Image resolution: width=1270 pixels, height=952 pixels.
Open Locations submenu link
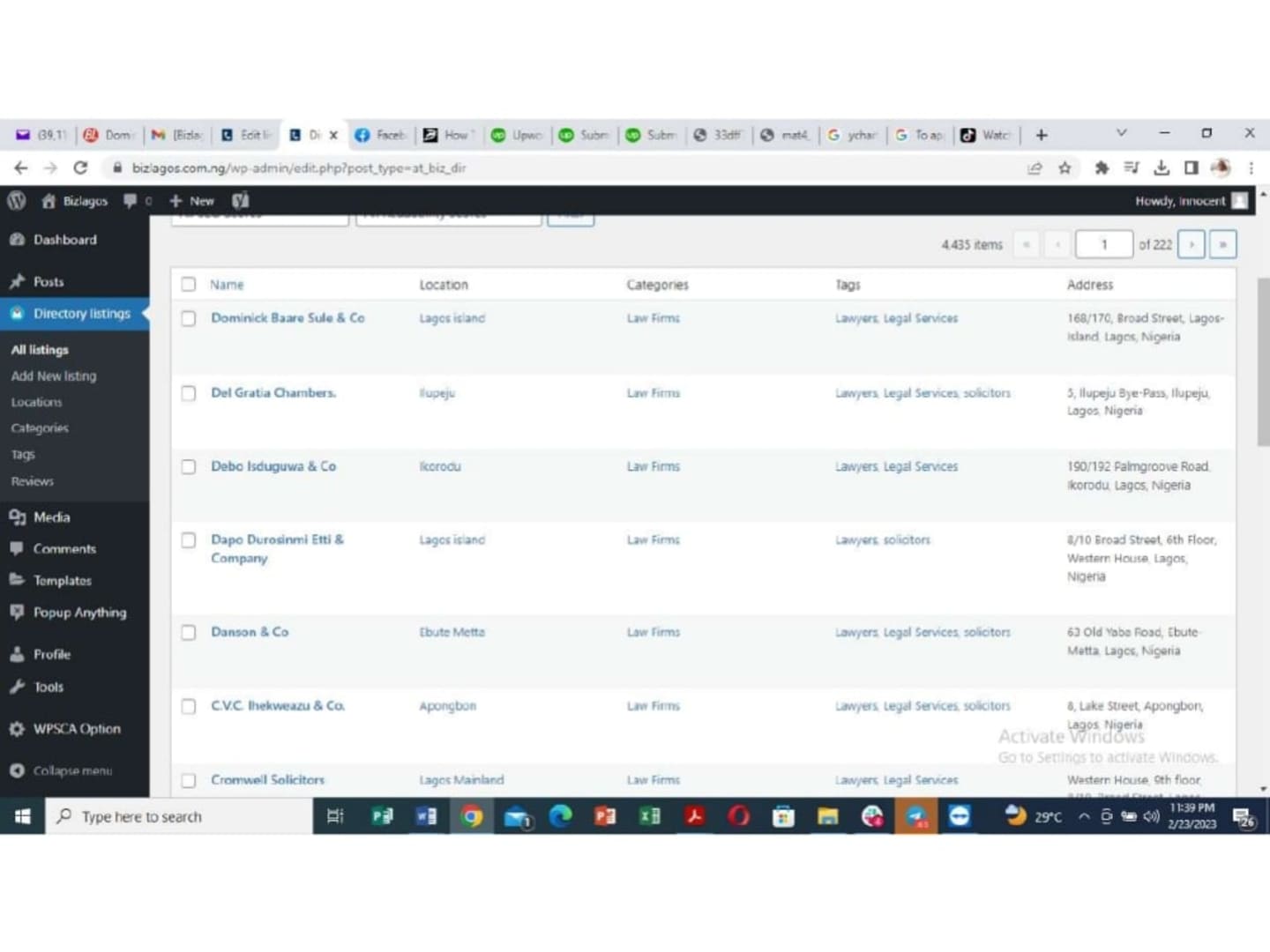point(36,402)
